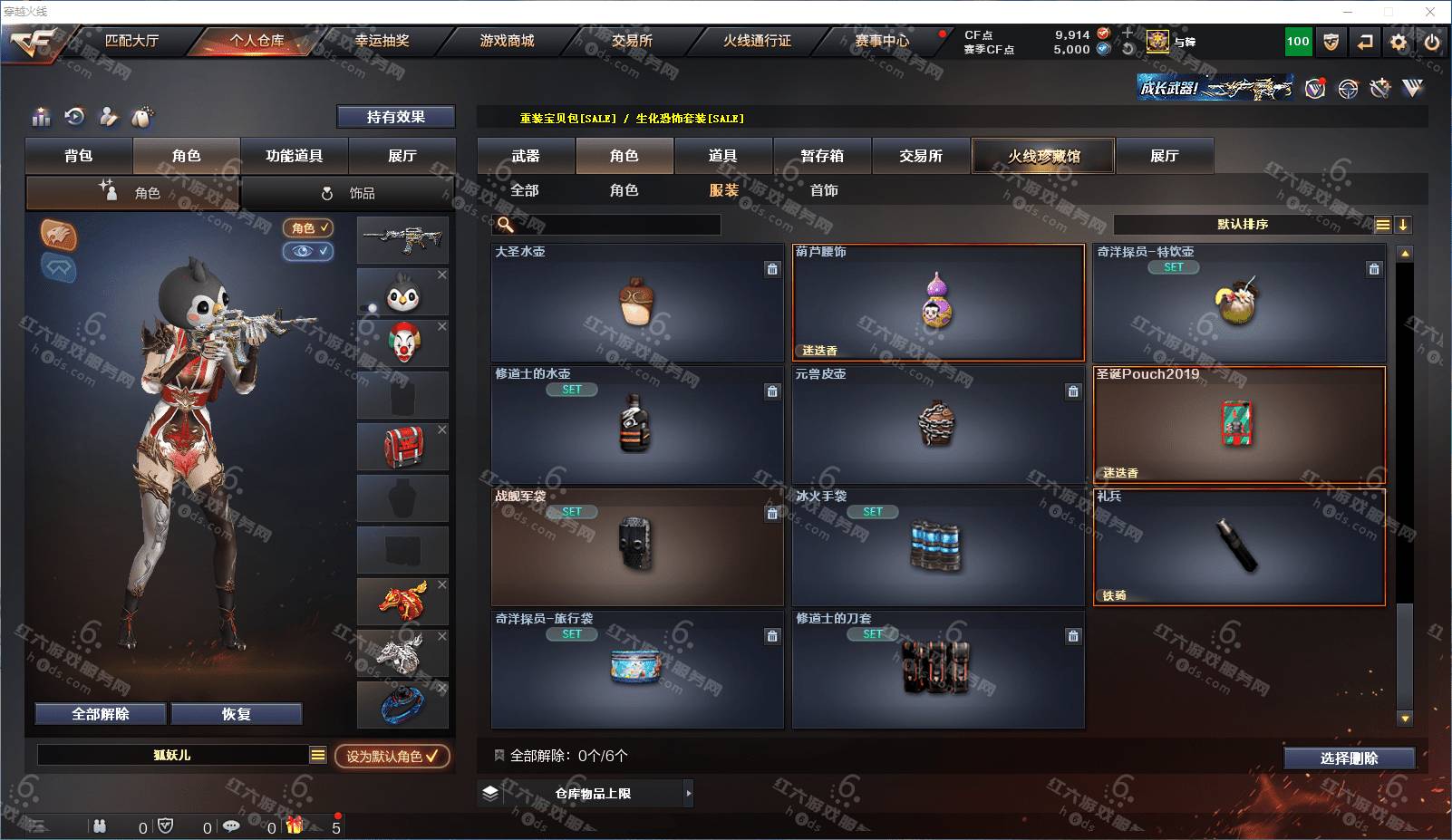Open the 游戏商城 menu
Viewport: 1452px width, 840px height.
point(507,41)
